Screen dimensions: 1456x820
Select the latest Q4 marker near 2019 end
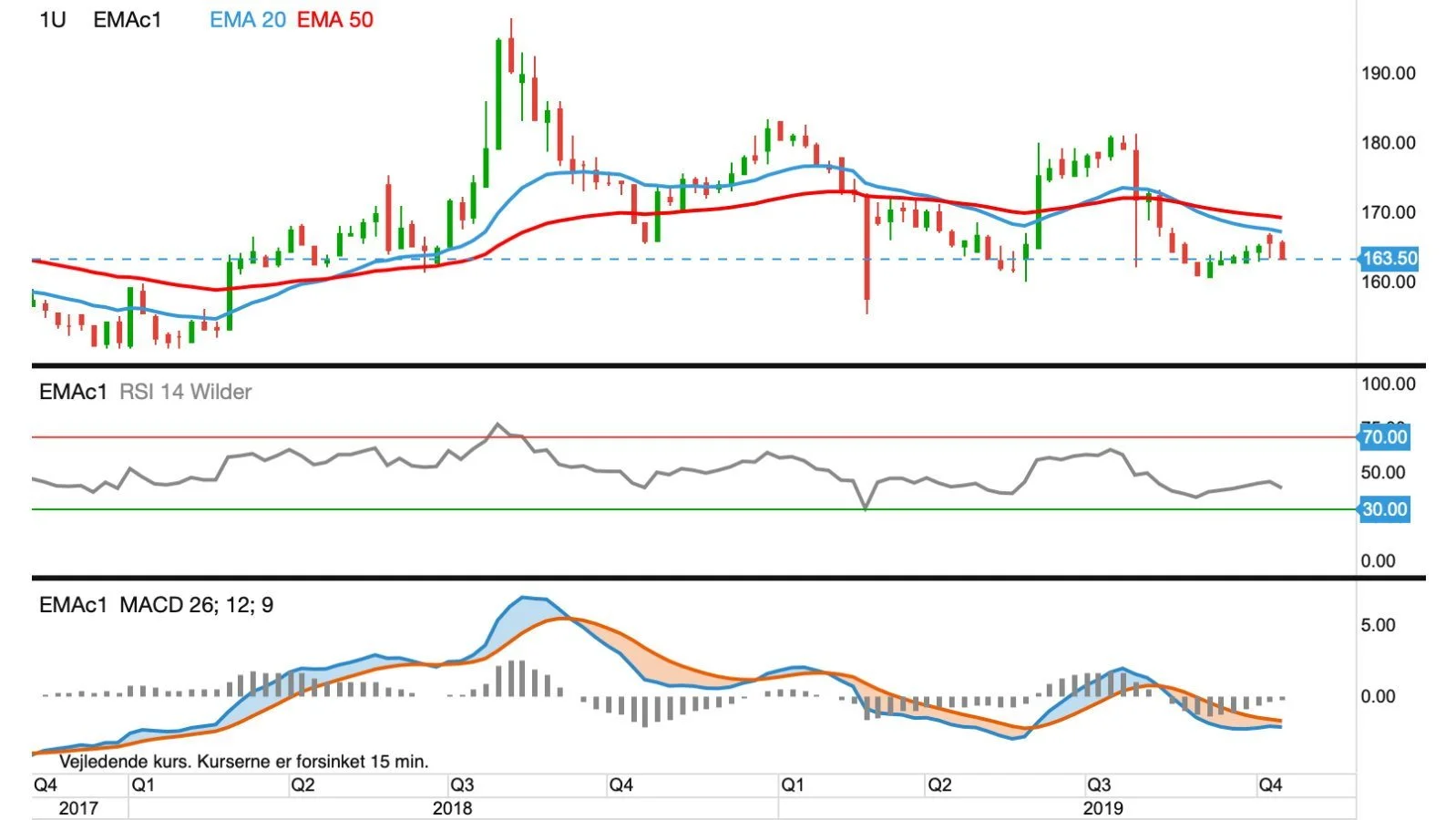[1270, 785]
